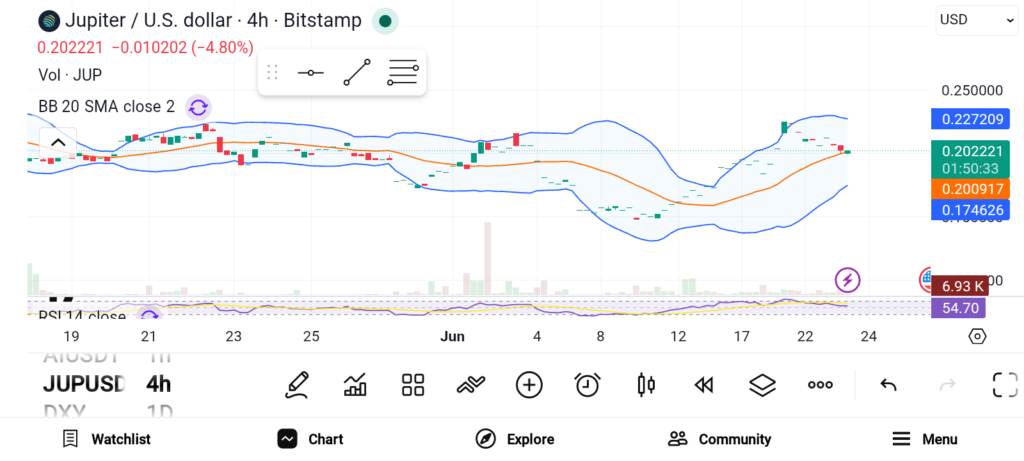Click the 24 date on time axis
The width and height of the screenshot is (1024, 461).
tap(869, 336)
